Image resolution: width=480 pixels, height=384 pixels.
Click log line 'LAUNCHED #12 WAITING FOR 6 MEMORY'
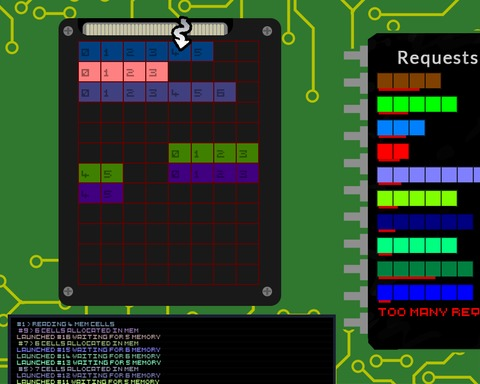[89, 375]
